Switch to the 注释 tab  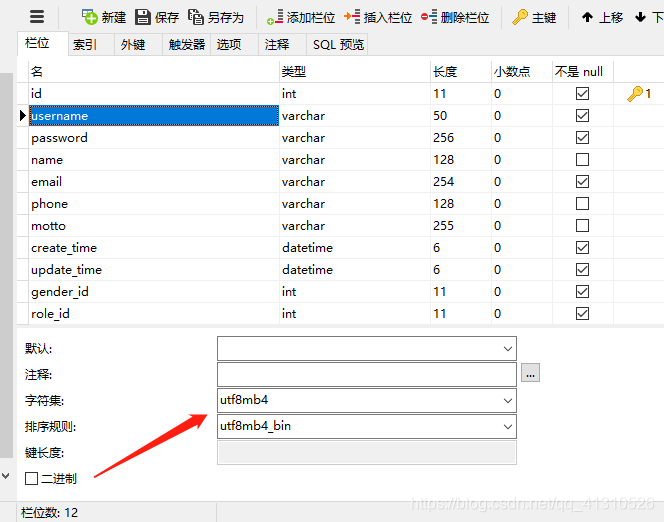click(282, 44)
